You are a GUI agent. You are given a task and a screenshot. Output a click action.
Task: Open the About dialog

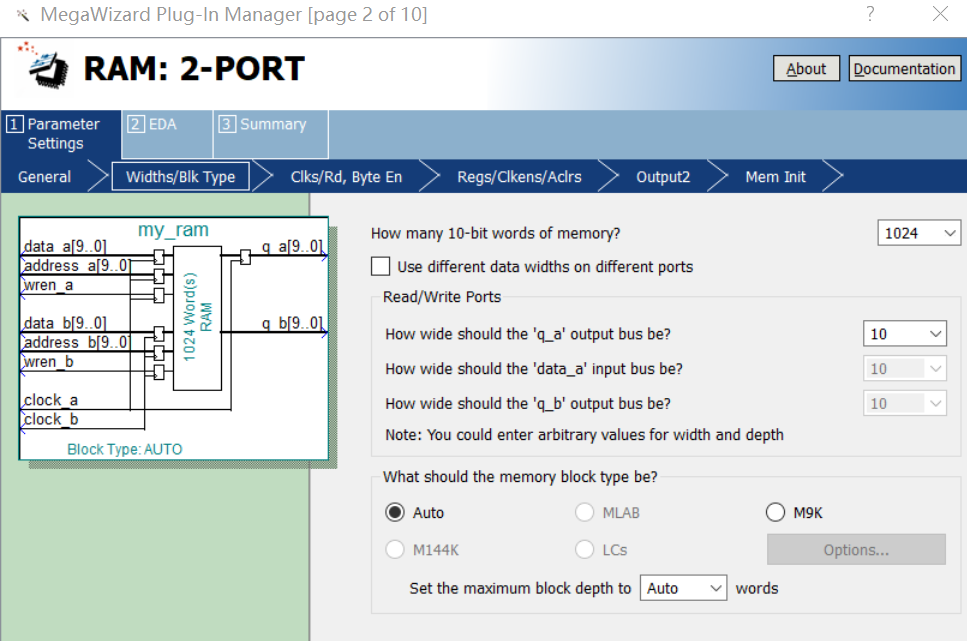[806, 68]
